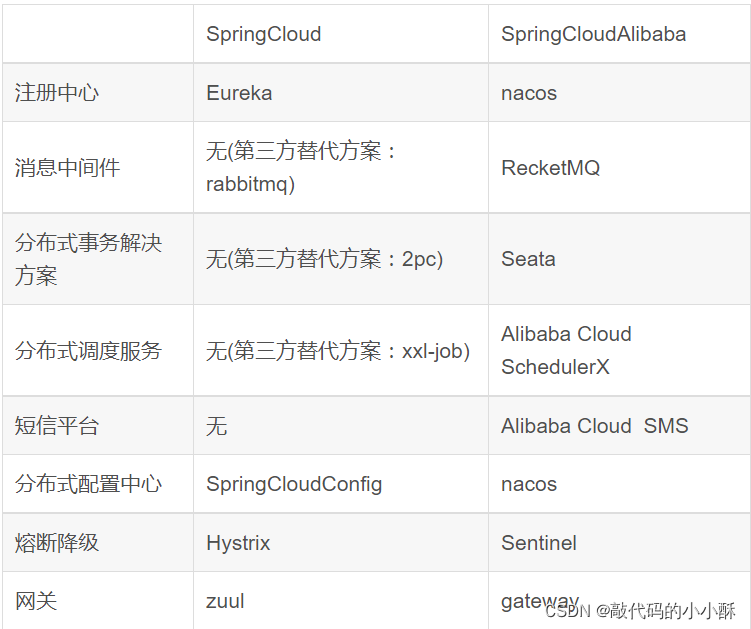Click the Hystrix cell
This screenshot has height=629, width=751.
coord(238,543)
